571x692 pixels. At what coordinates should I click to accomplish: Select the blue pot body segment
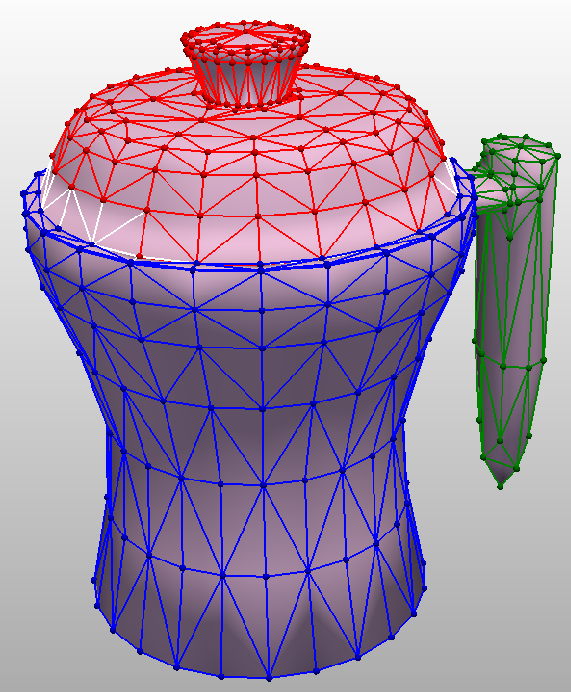click(247, 441)
